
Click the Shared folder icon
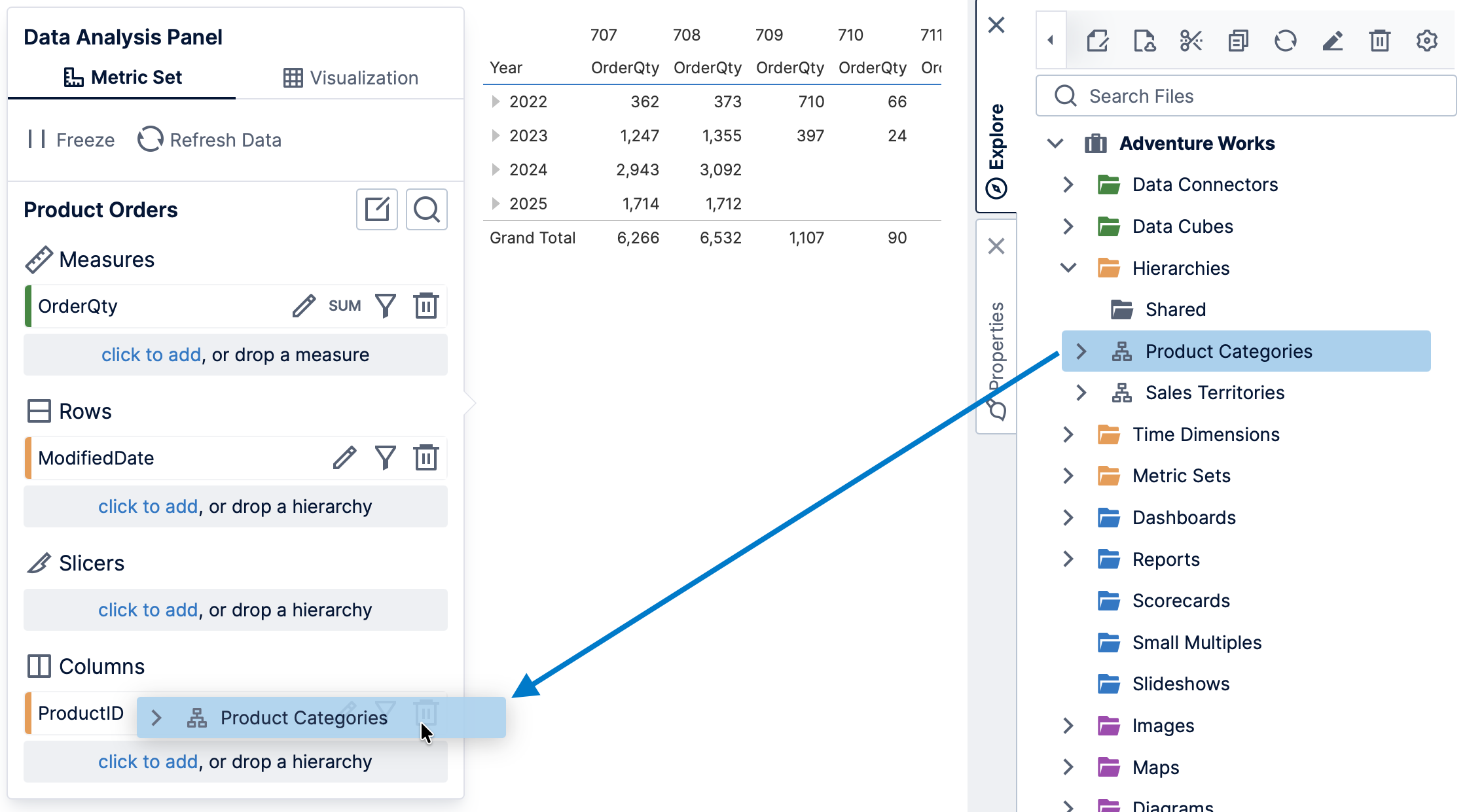(1122, 309)
